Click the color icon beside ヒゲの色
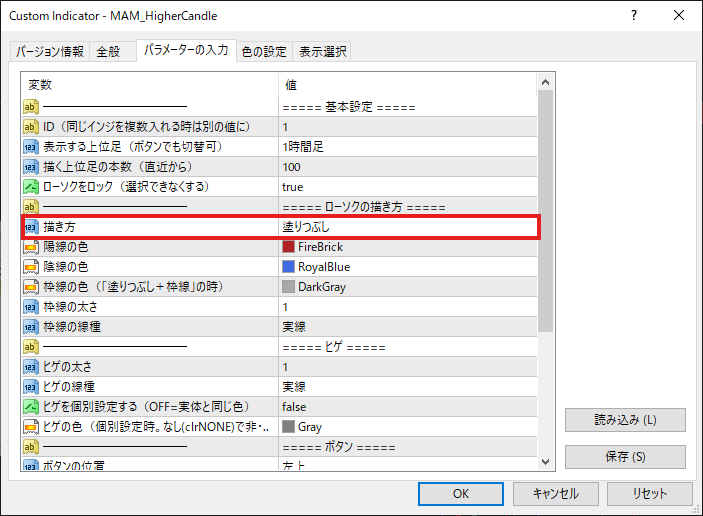Screen dimensions: 703x516 coord(30,427)
